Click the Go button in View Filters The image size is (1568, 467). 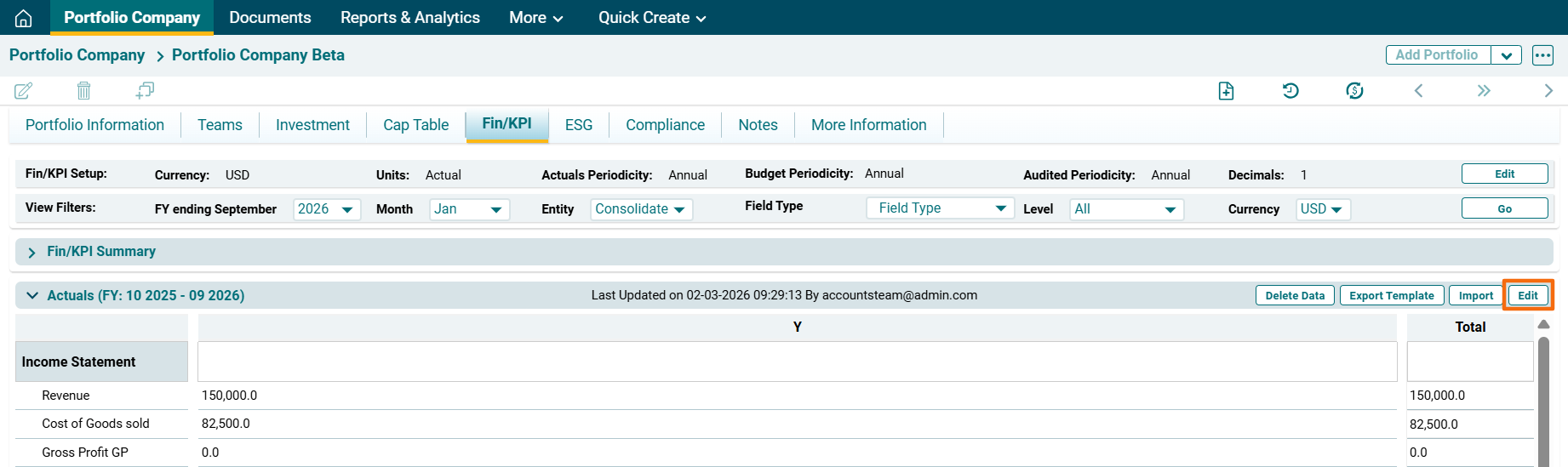coord(1504,208)
